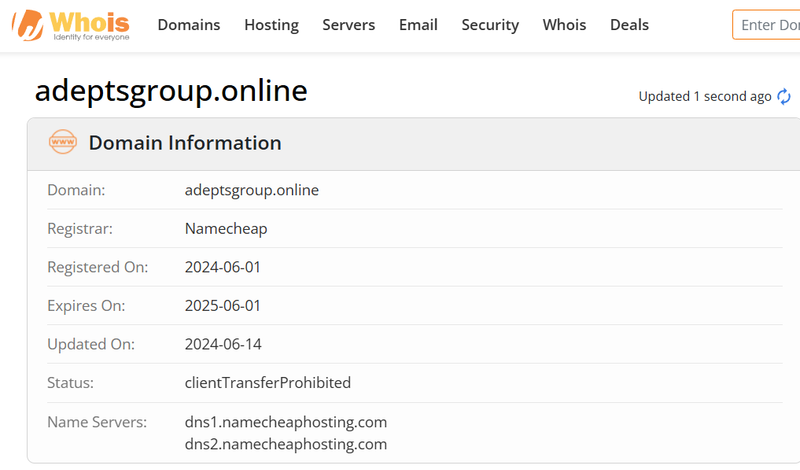800x470 pixels.
Task: Select name server dns1.namecheaphosting.com
Action: (286, 422)
